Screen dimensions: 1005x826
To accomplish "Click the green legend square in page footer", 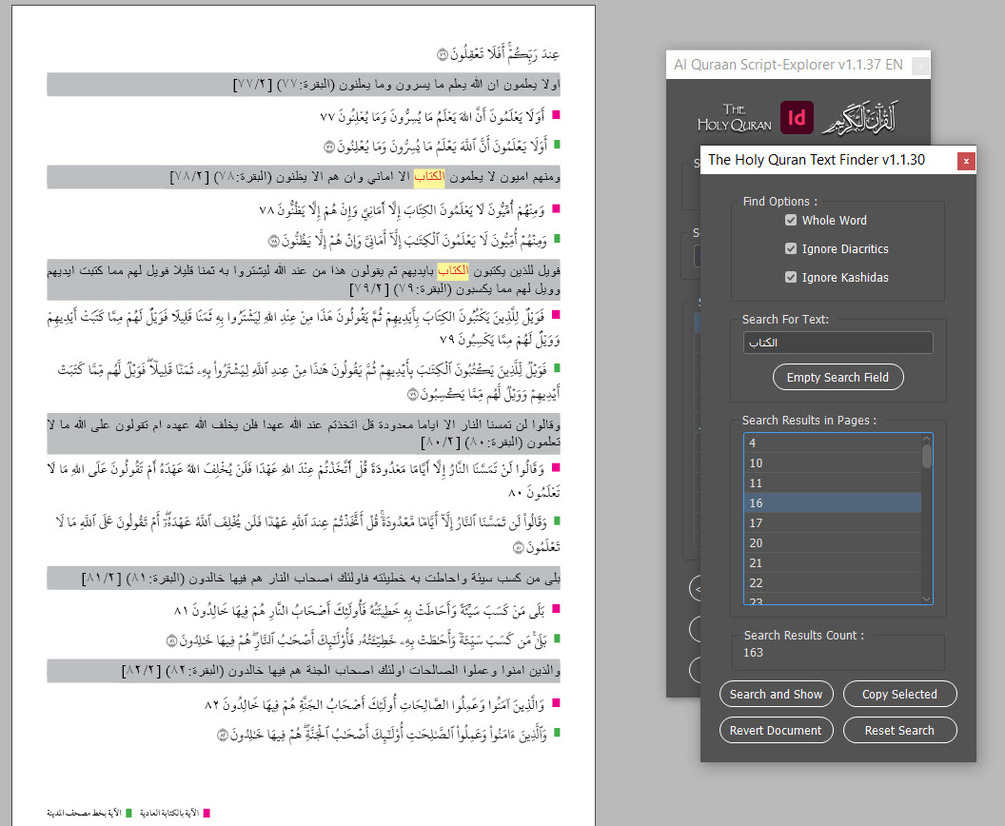I will (129, 813).
